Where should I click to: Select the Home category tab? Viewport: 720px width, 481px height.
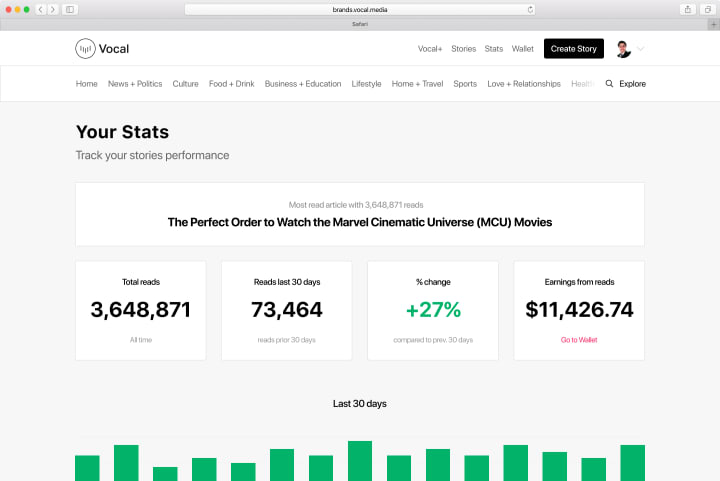pyautogui.click(x=86, y=84)
